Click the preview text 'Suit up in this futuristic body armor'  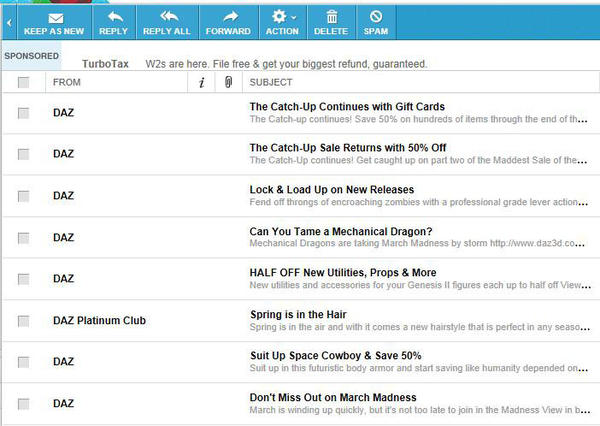419,368
